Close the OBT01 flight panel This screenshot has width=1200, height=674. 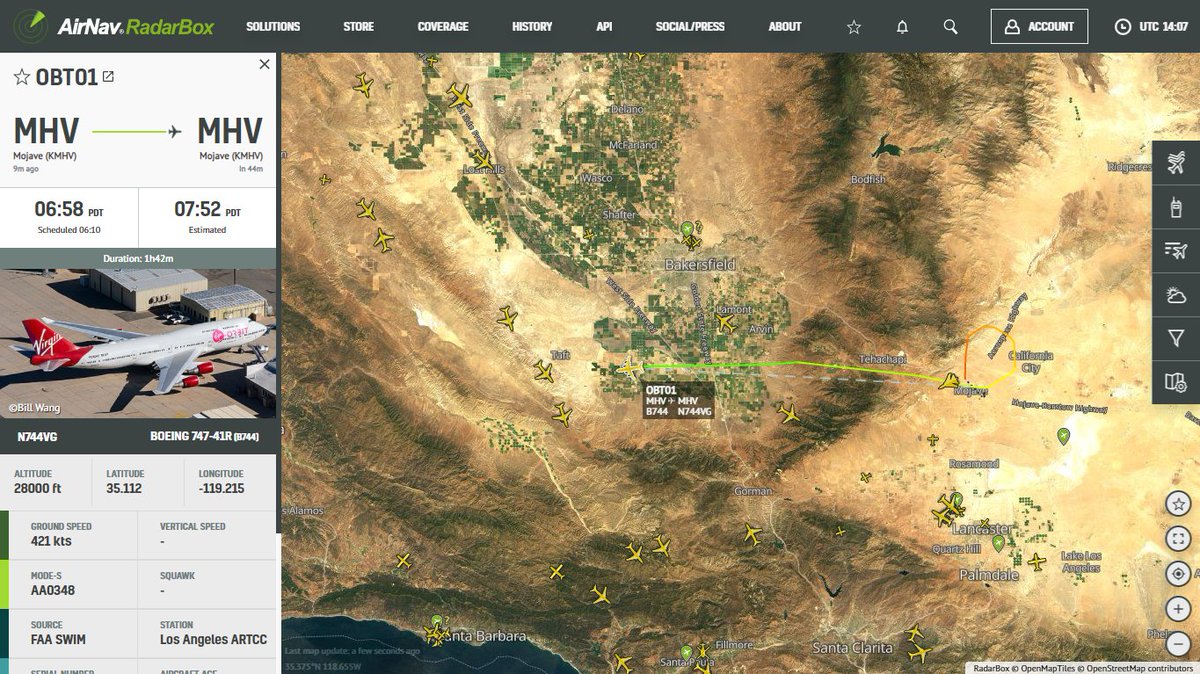coord(264,64)
